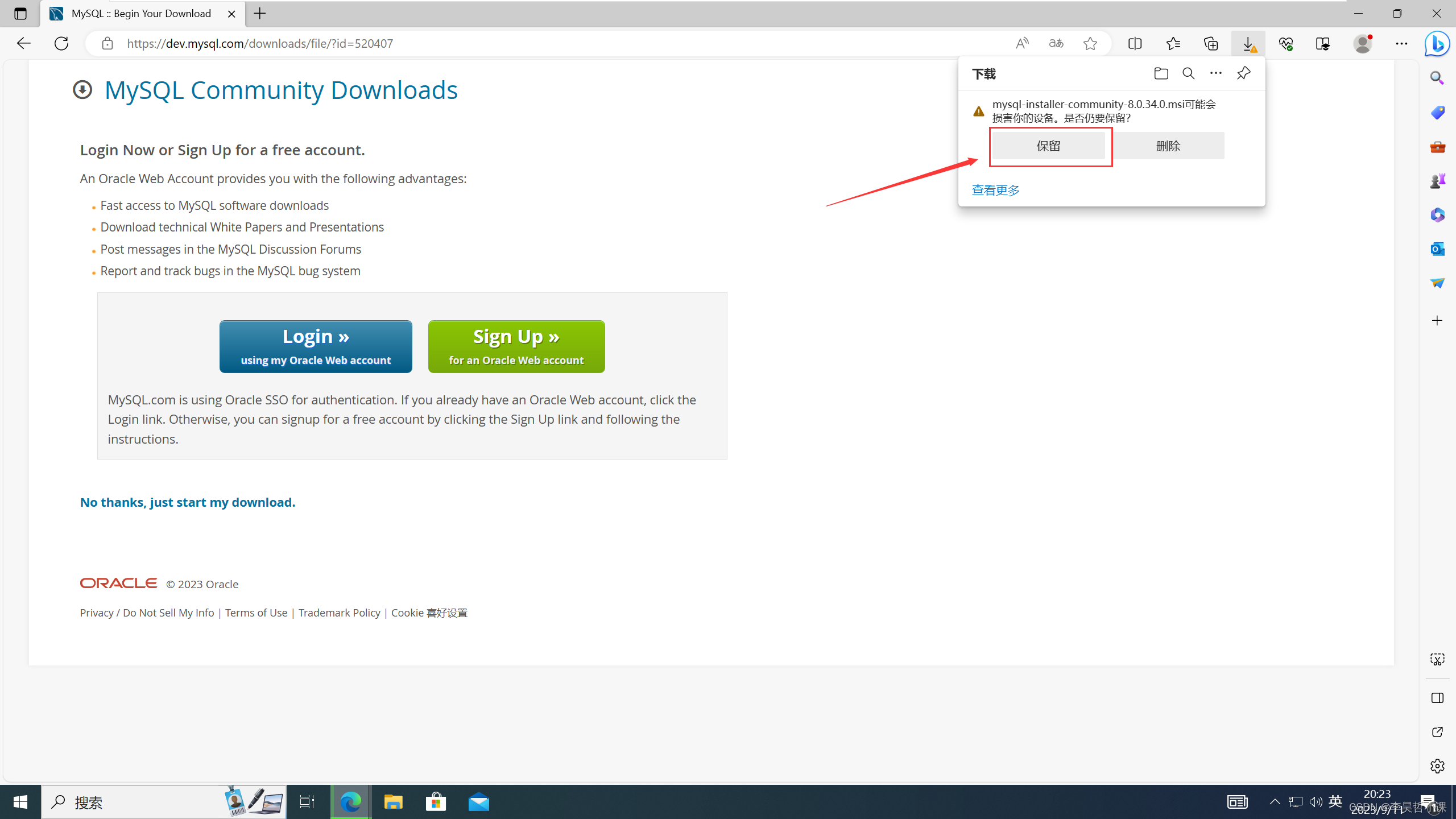Open the tab actions menu
Viewport: 1456px width, 819px height.
click(x=20, y=14)
